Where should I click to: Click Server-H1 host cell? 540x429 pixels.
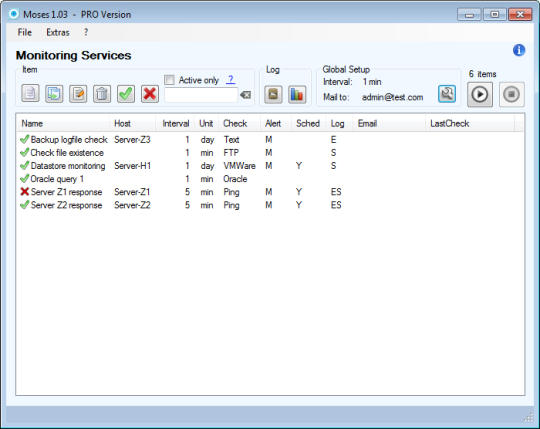pyautogui.click(x=133, y=166)
